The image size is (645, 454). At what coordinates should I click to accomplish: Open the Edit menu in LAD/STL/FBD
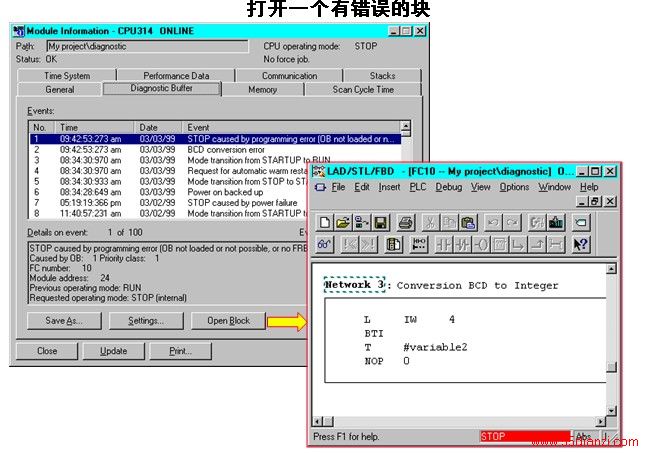pyautogui.click(x=362, y=187)
